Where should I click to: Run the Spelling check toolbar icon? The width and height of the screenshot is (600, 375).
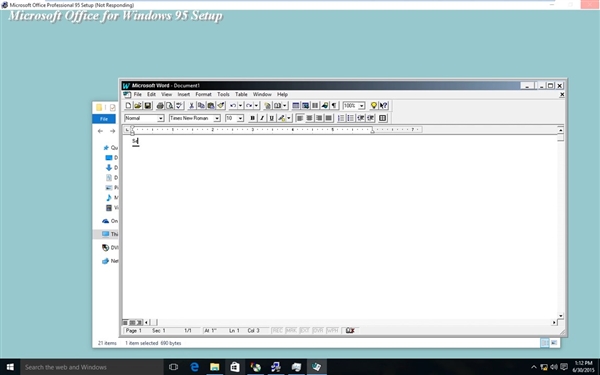point(179,106)
